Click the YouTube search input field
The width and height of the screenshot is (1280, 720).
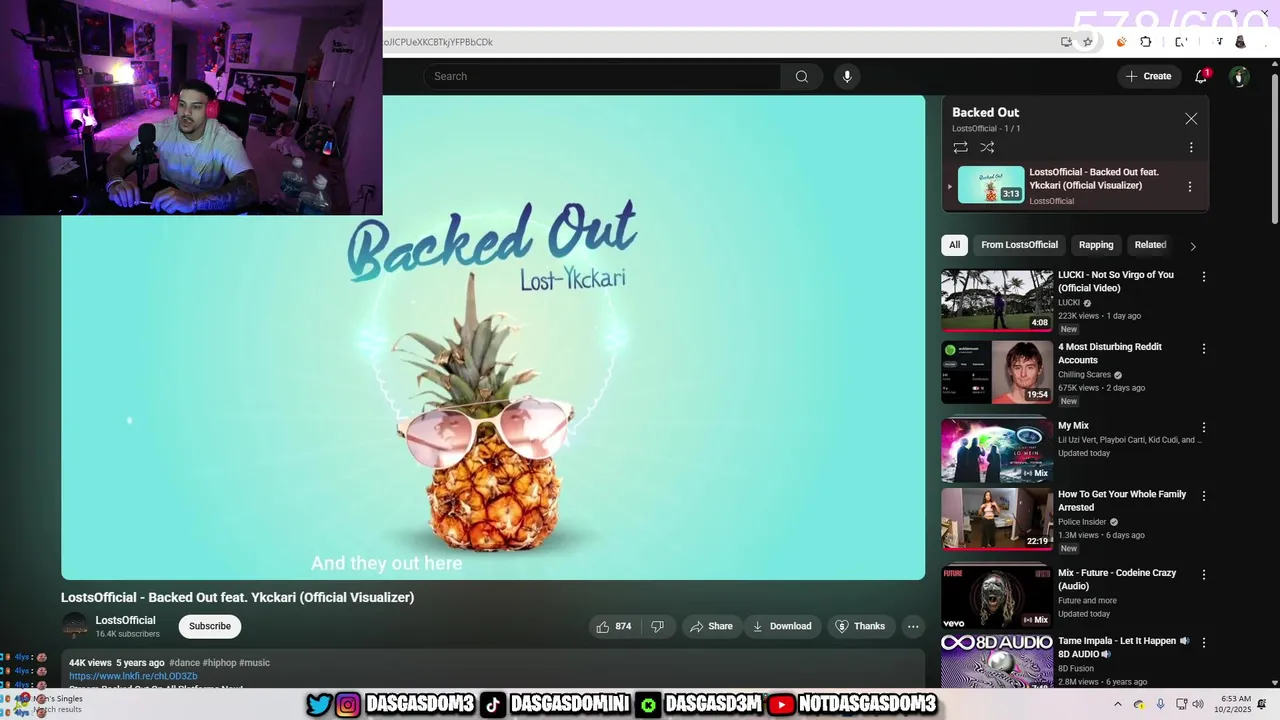coord(602,76)
